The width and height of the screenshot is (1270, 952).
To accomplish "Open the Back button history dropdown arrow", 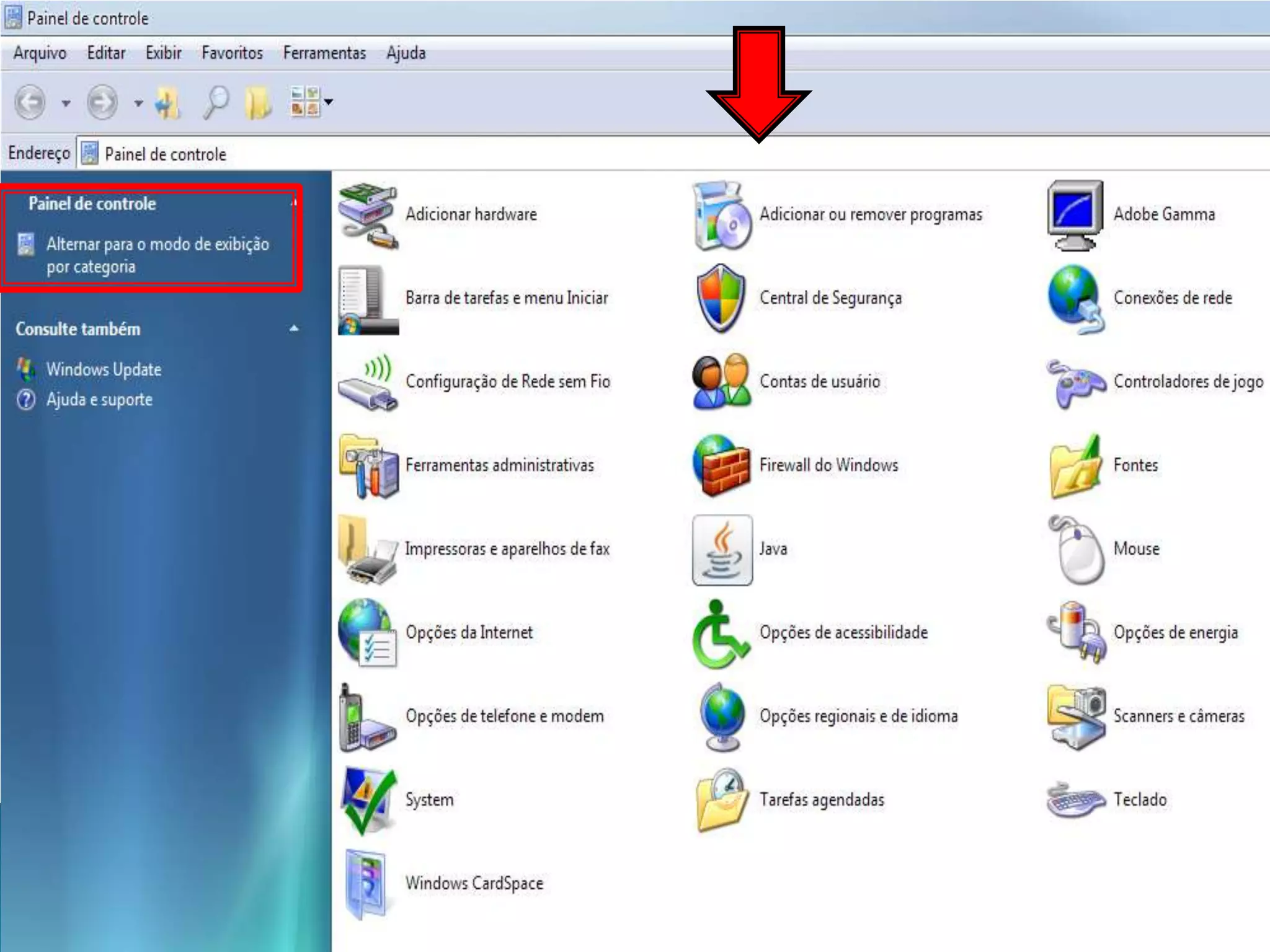I will coord(66,103).
